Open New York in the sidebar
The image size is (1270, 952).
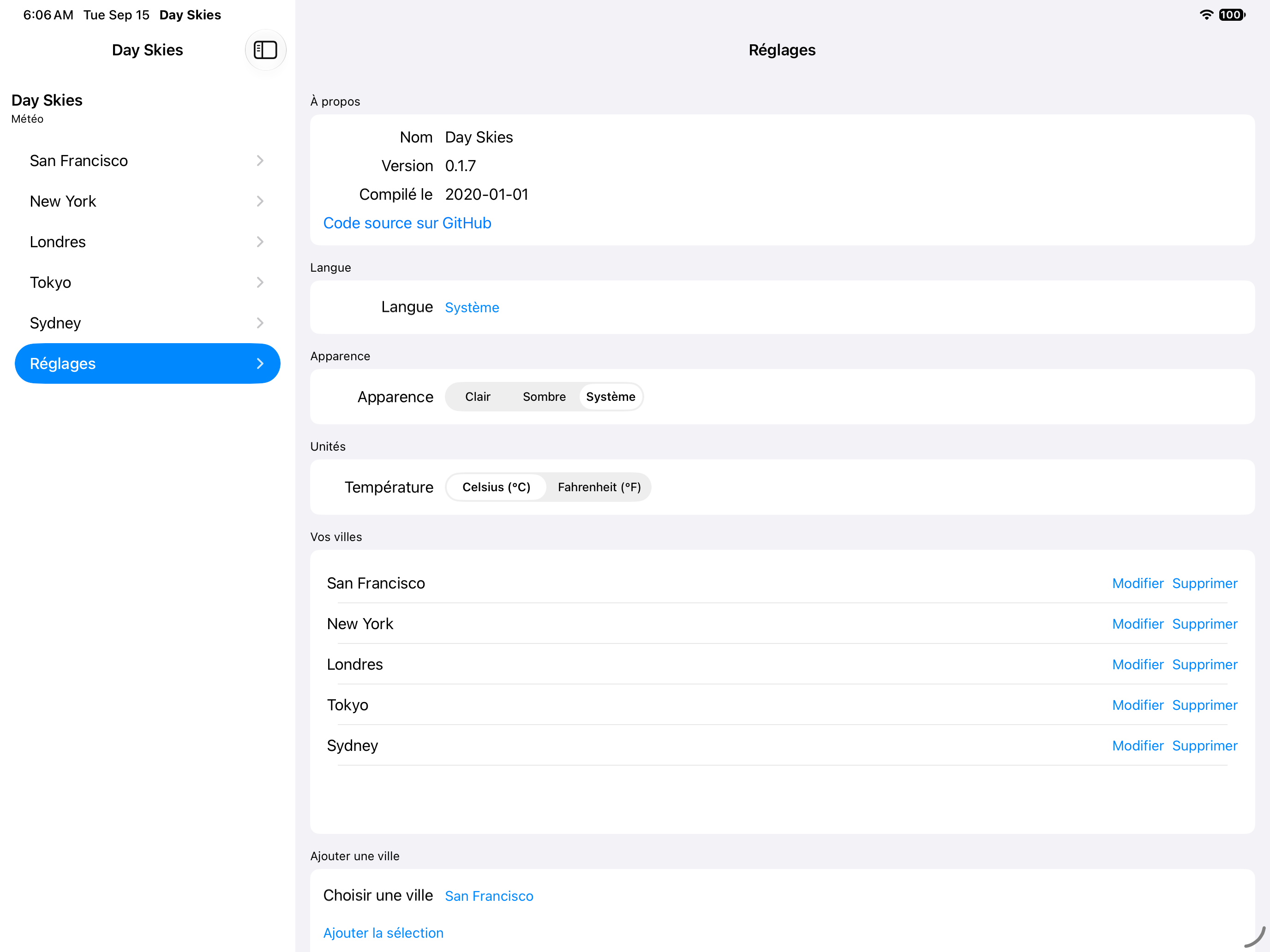click(x=148, y=202)
